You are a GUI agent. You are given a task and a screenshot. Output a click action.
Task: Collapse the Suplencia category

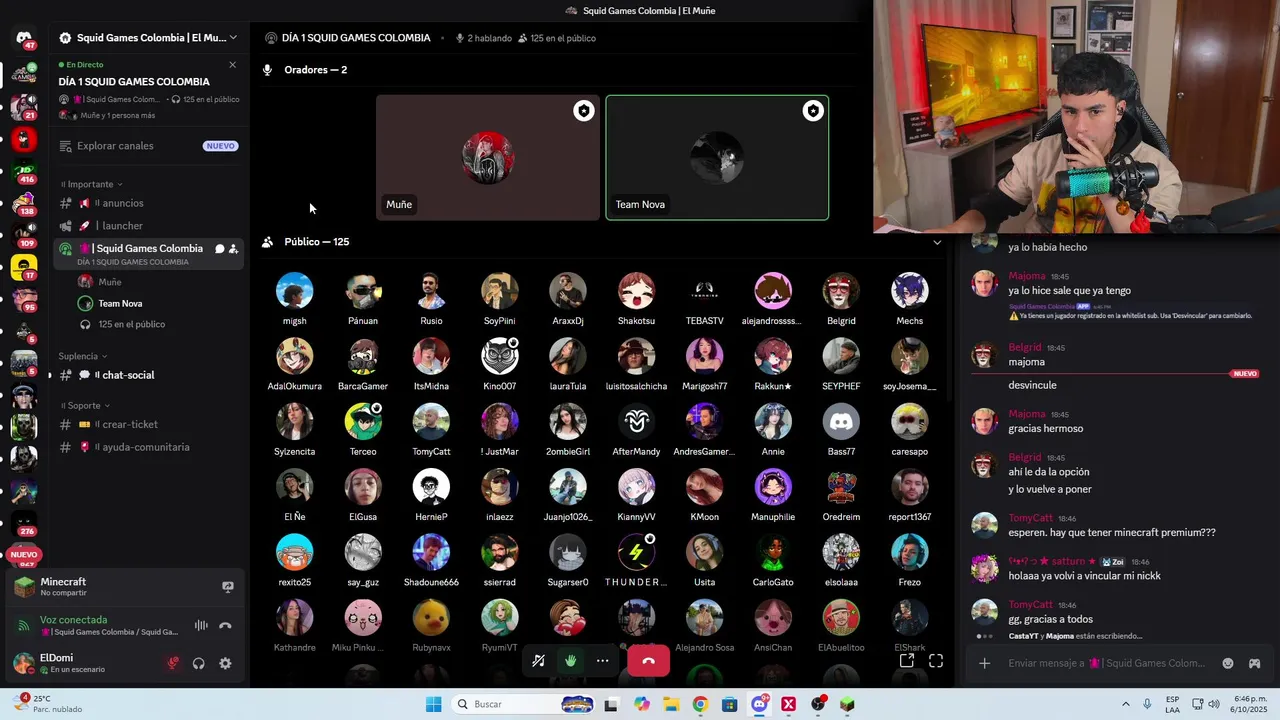82,356
